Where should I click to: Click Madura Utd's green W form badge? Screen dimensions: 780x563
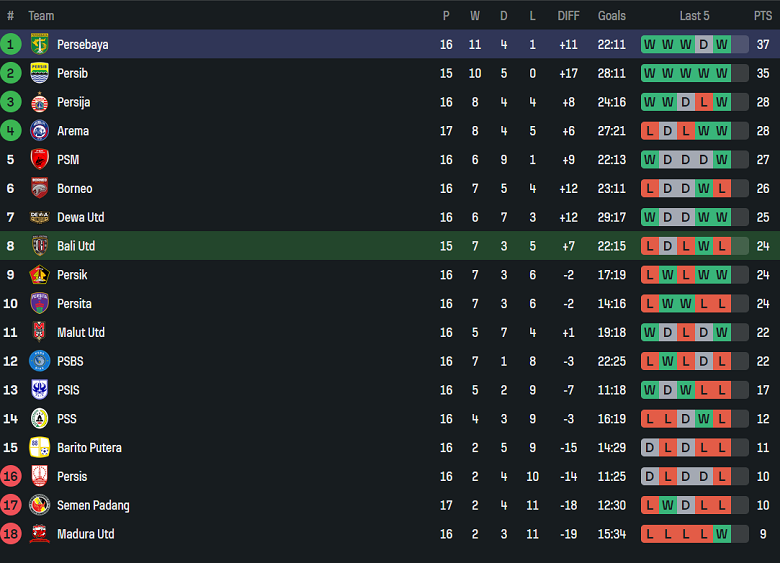tap(722, 534)
